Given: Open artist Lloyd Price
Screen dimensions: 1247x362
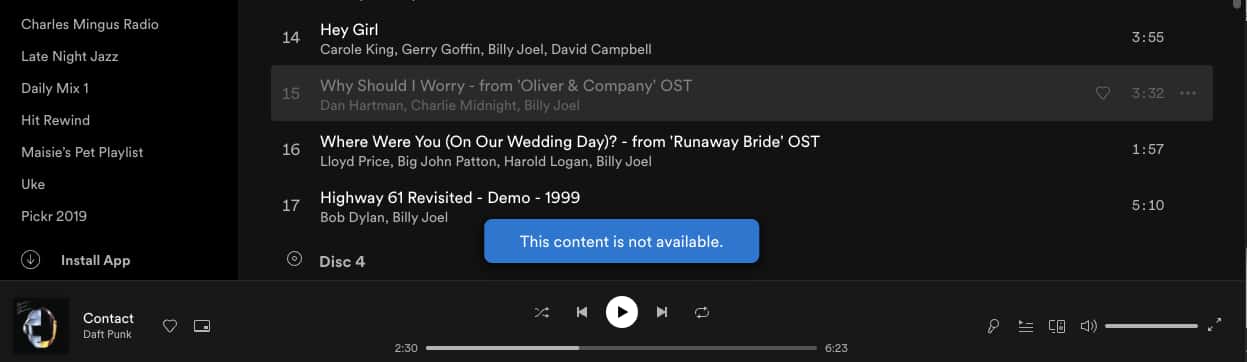Looking at the screenshot, I should point(355,161).
